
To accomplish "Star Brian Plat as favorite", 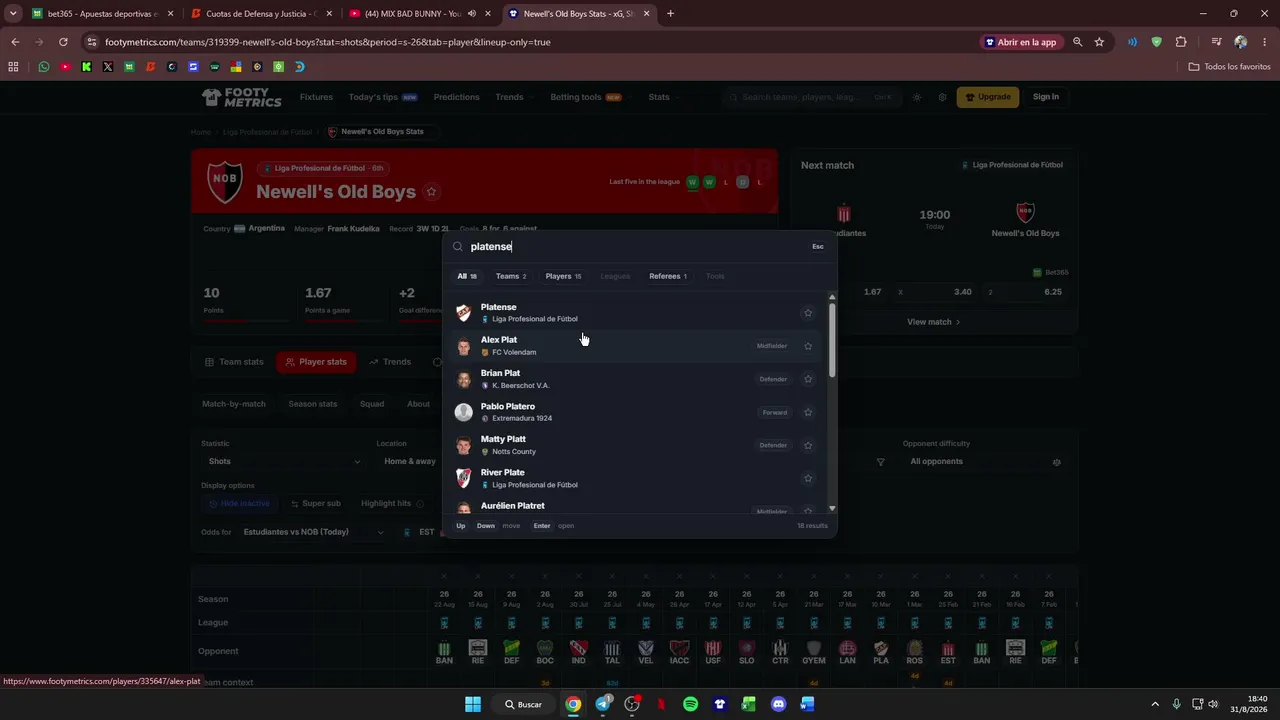I will click(808, 379).
